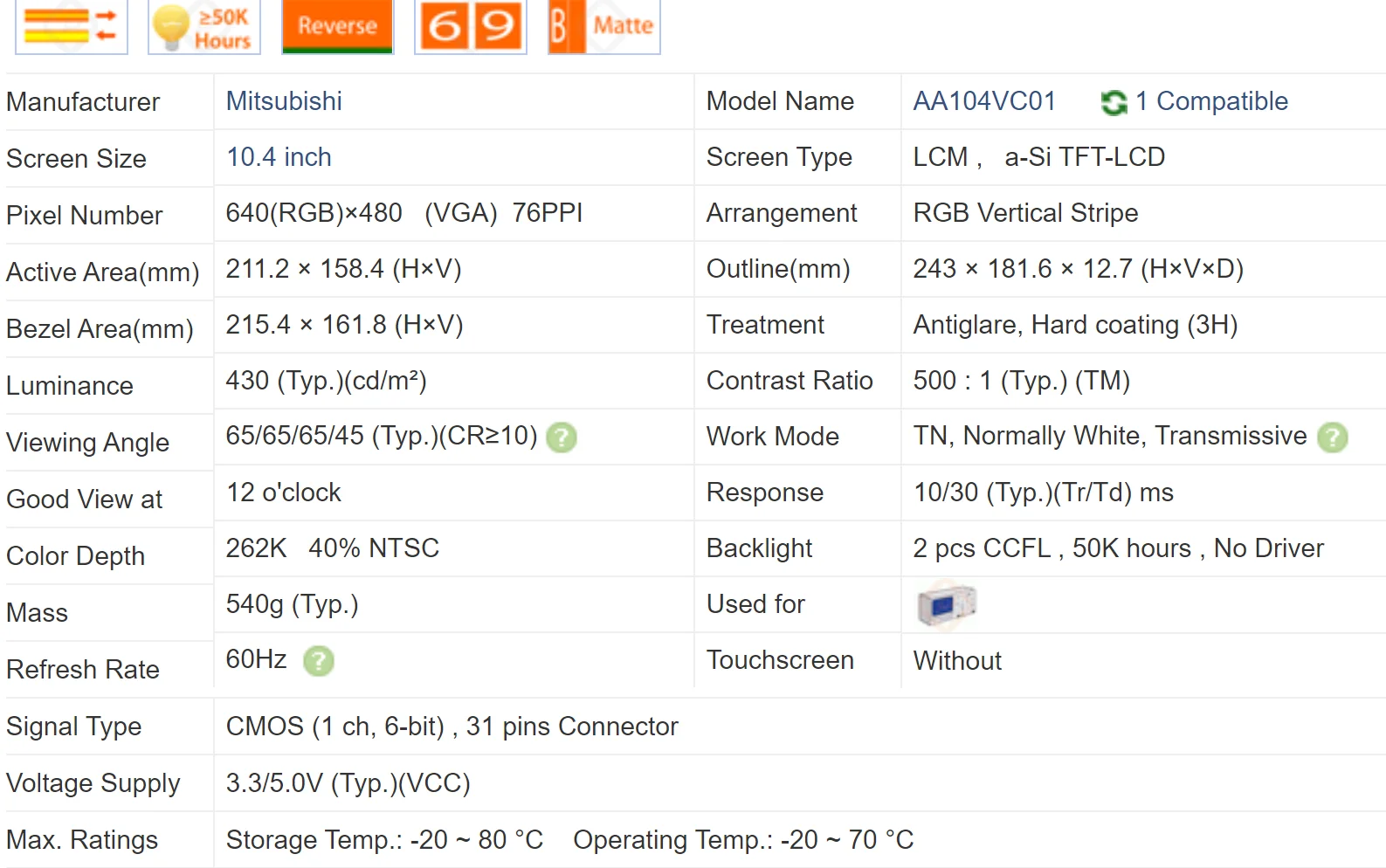Select the 2 pcs CCFL backlight value
The height and width of the screenshot is (868, 1386).
(x=1119, y=548)
